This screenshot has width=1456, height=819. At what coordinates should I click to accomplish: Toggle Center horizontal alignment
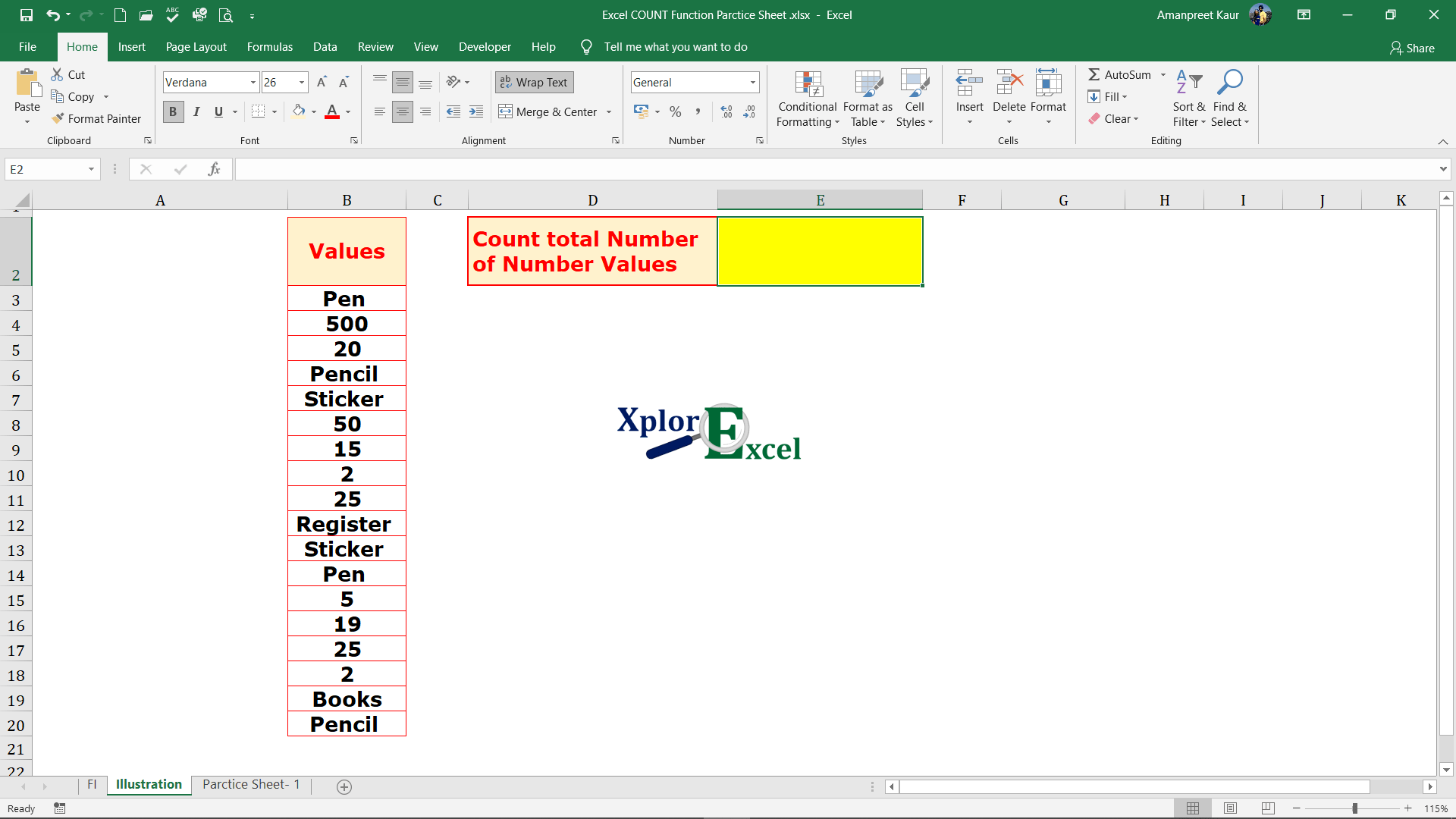coord(403,111)
